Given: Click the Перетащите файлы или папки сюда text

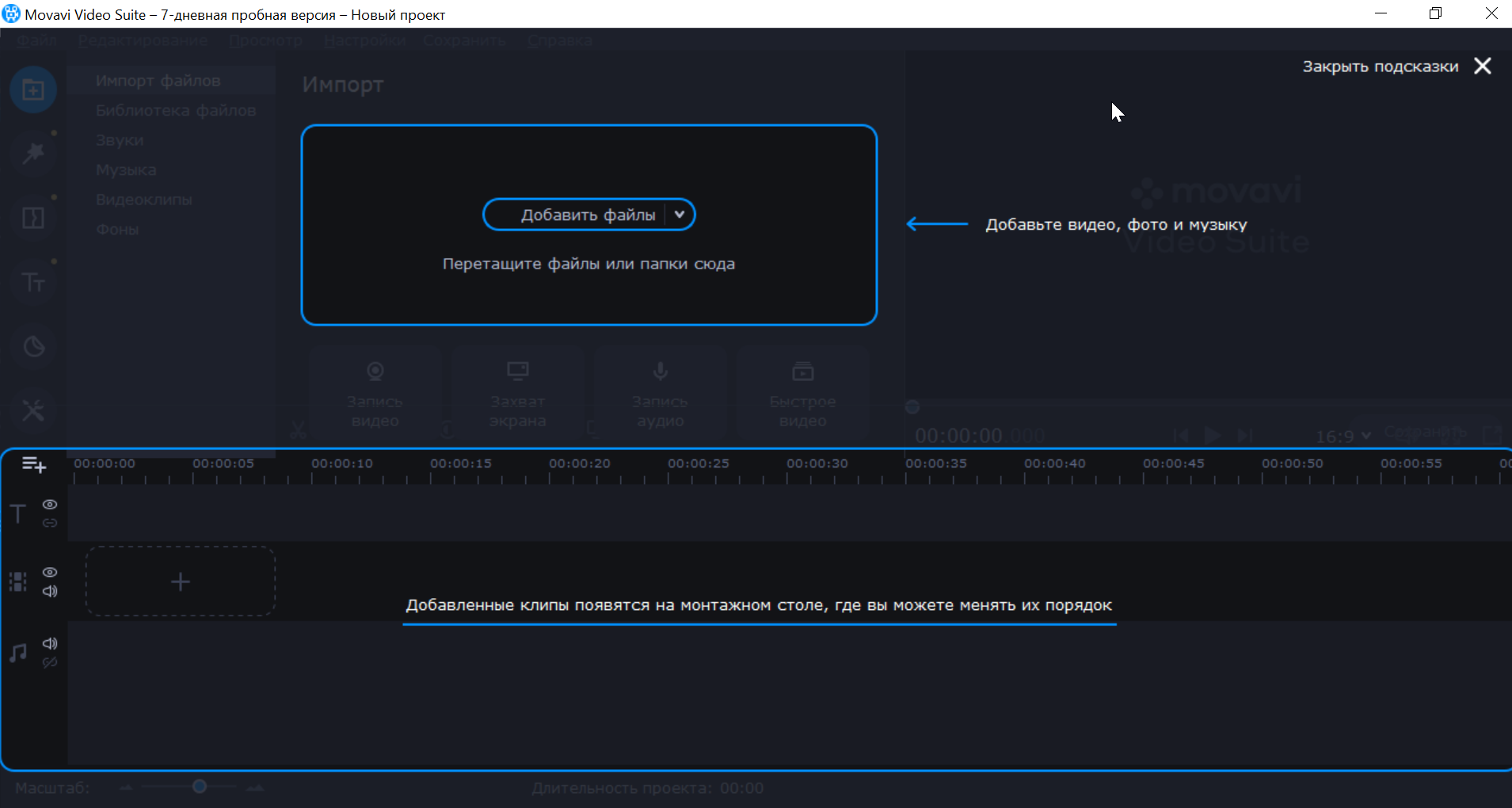Looking at the screenshot, I should coord(588,264).
